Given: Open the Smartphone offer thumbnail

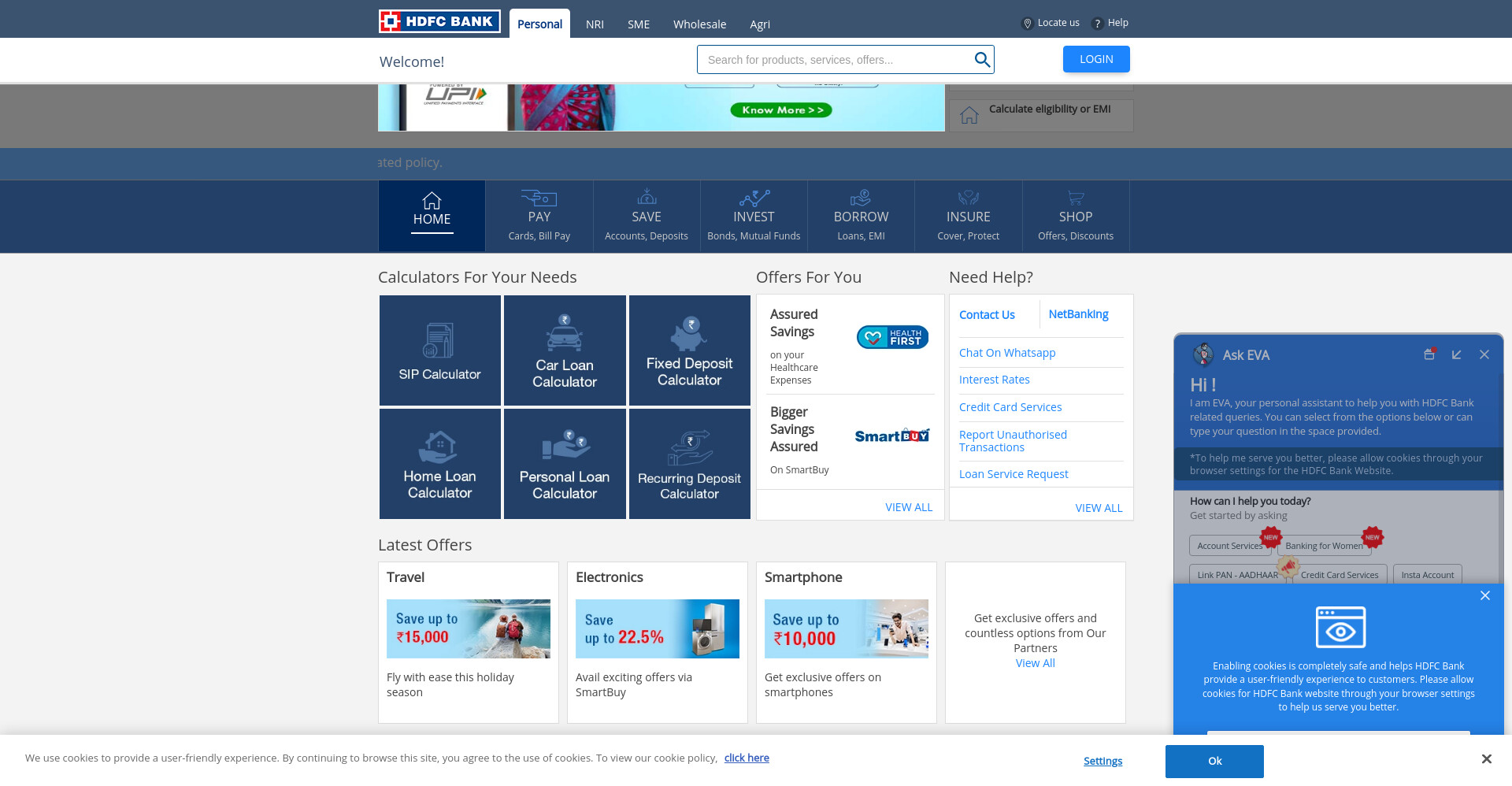Looking at the screenshot, I should coord(847,628).
